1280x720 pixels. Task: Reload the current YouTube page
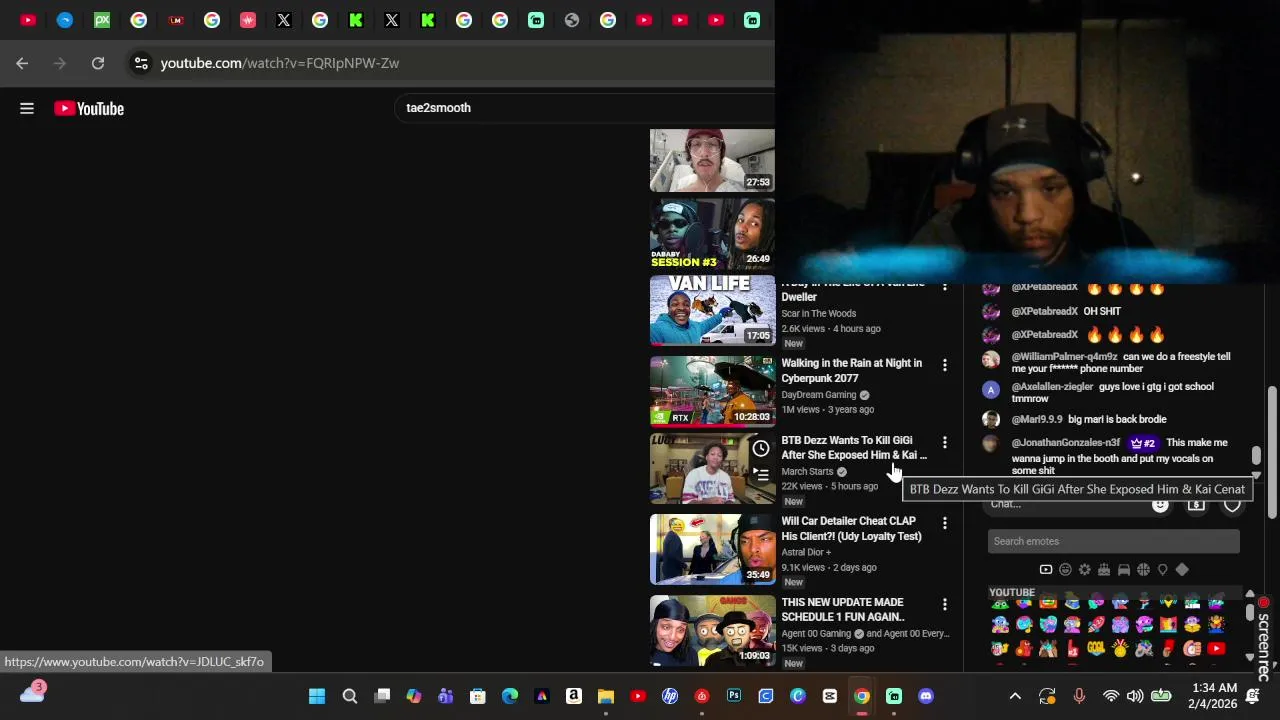98,63
